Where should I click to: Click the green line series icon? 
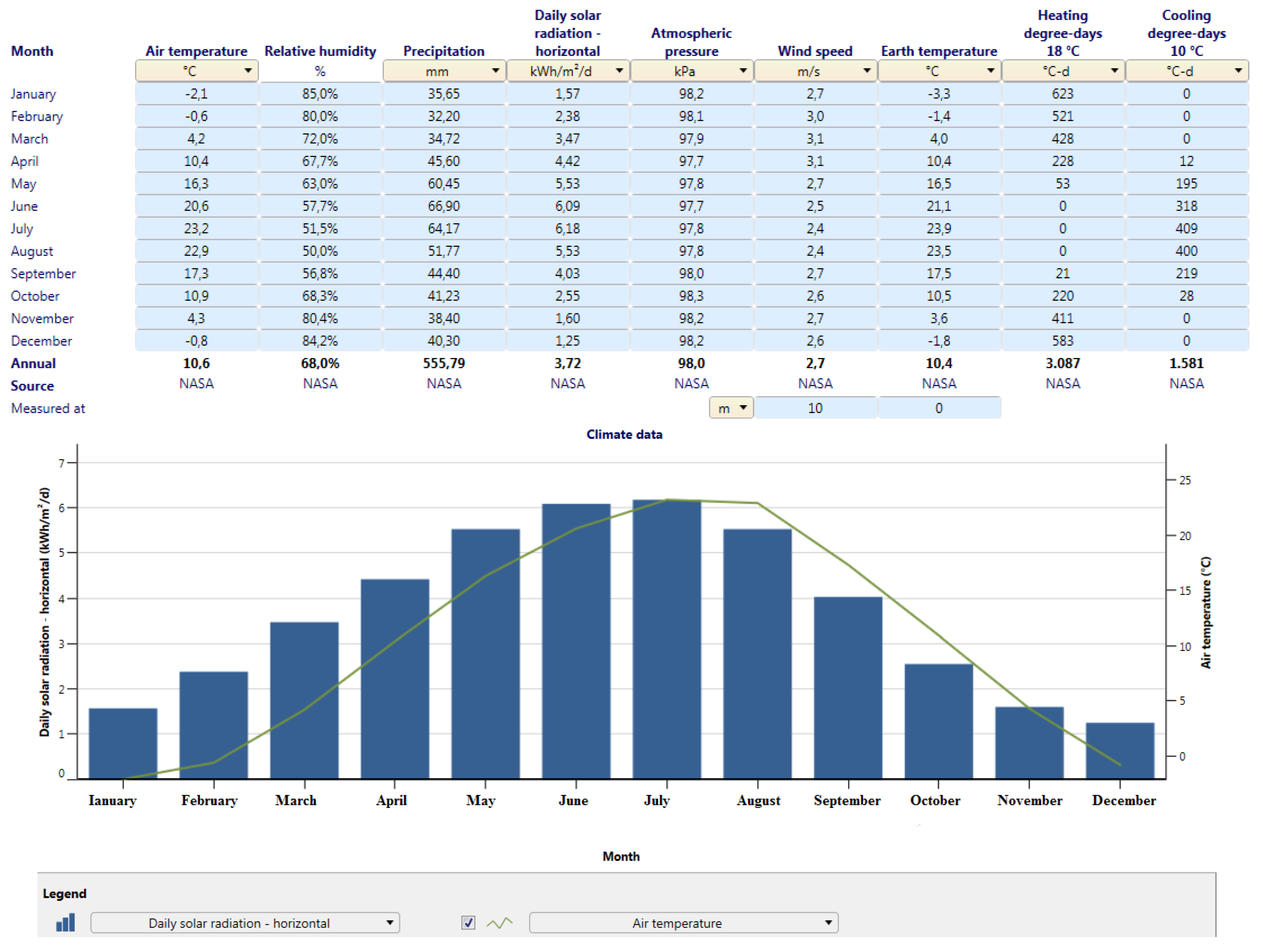499,922
